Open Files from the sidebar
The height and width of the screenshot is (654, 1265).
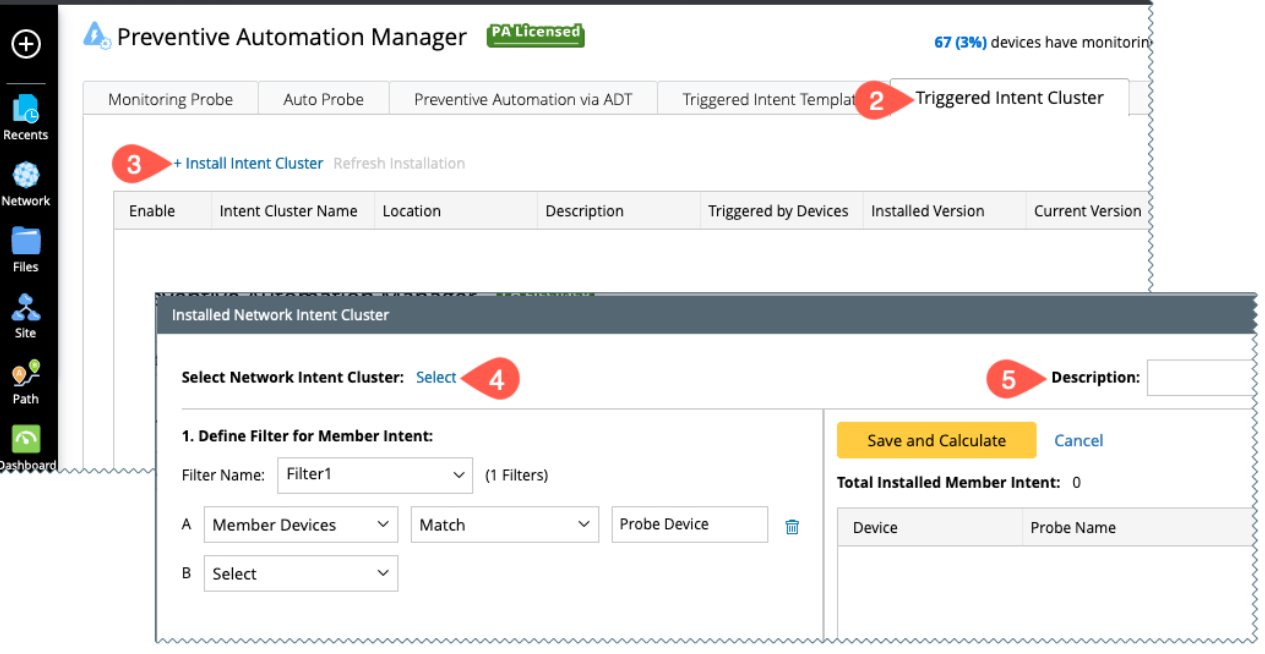(26, 247)
